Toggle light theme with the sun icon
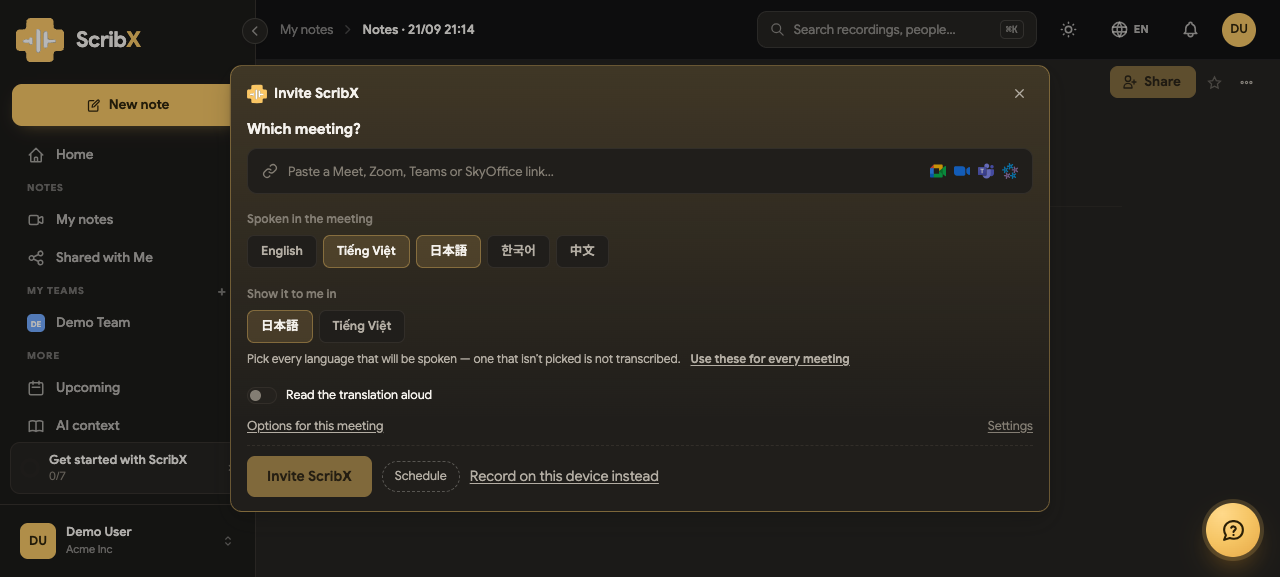 [1069, 30]
